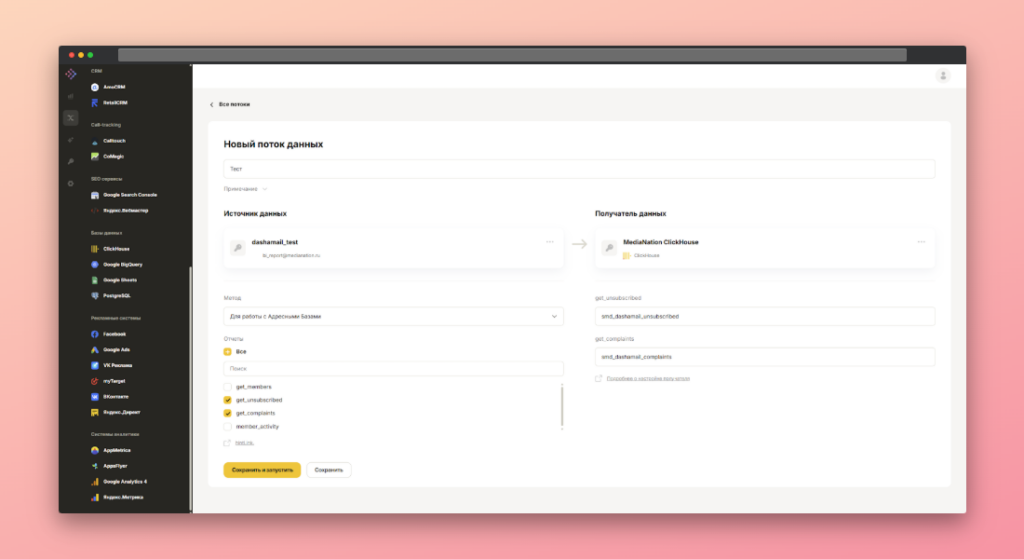Open MediaNation ClickHouse card options menu
Image resolution: width=1024 pixels, height=559 pixels.
(921, 242)
